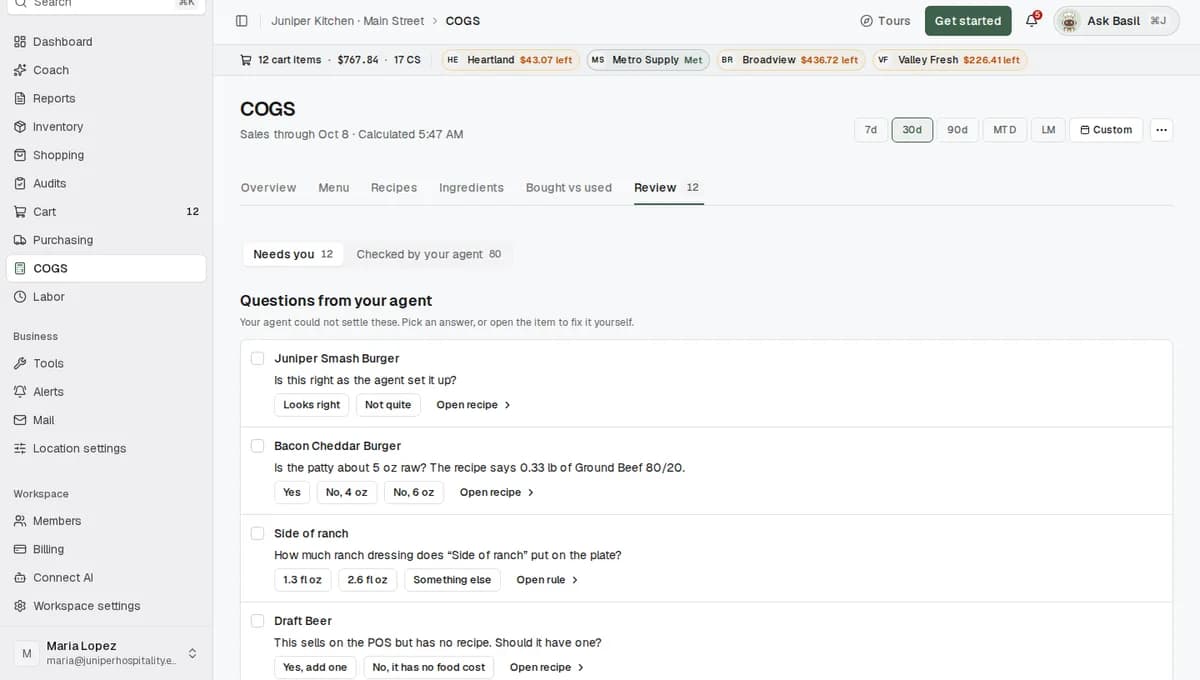Viewport: 1200px width, 680px height.
Task: Check the Side of ranch checkbox
Action: point(257,533)
